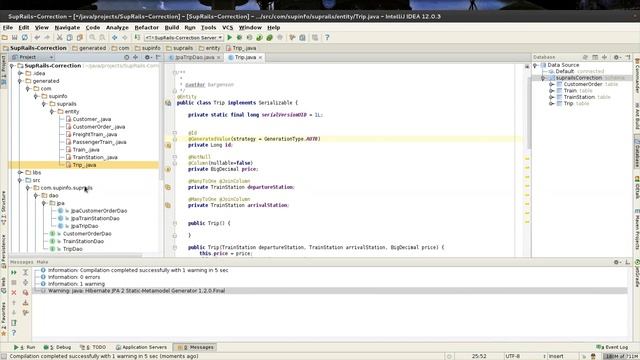Collapse the generated folder in project tree
The height and width of the screenshot is (360, 640).
pos(20,81)
